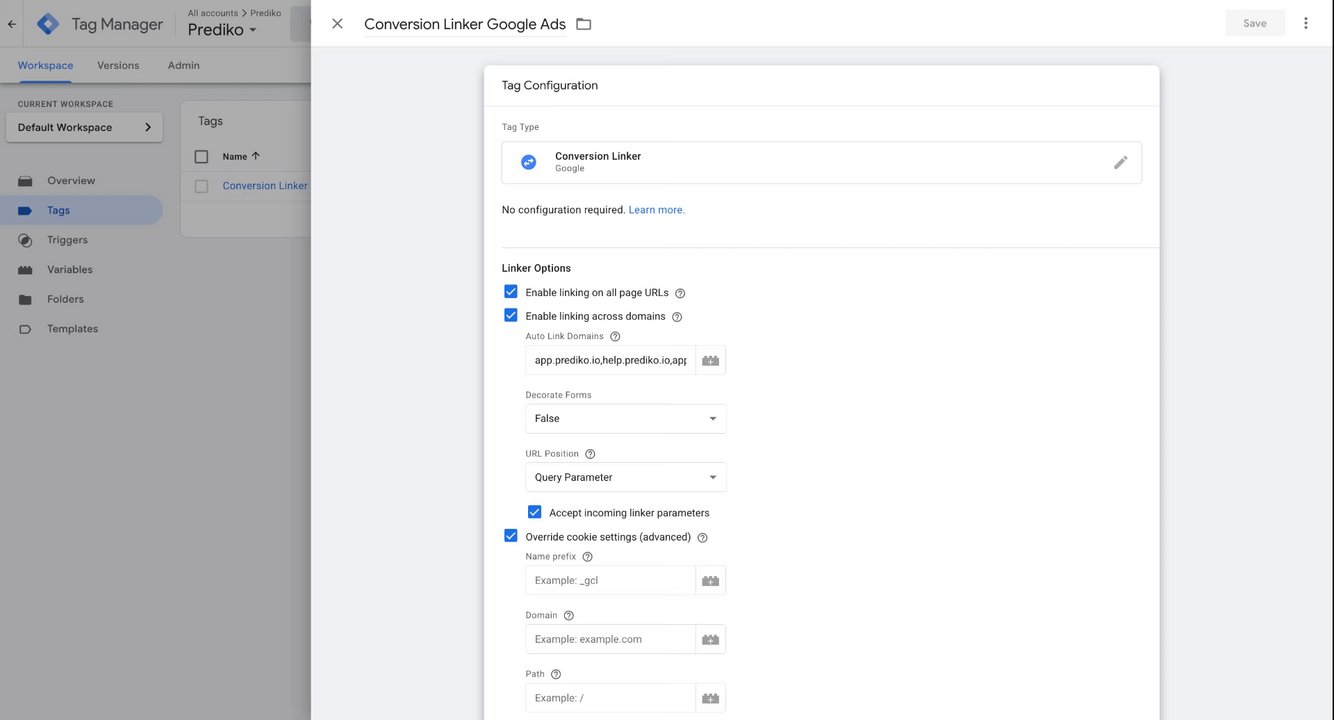
Task: Click the pencil edit icon for Tag Type
Action: click(1120, 162)
